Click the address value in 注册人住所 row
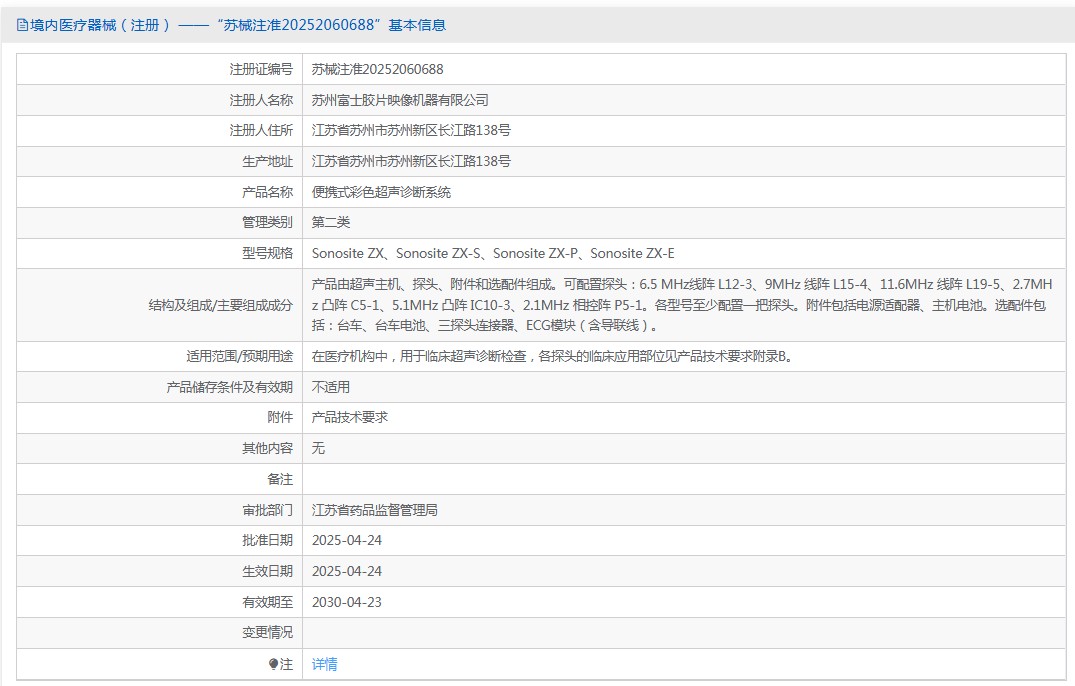Image resolution: width=1075 pixels, height=686 pixels. (411, 130)
